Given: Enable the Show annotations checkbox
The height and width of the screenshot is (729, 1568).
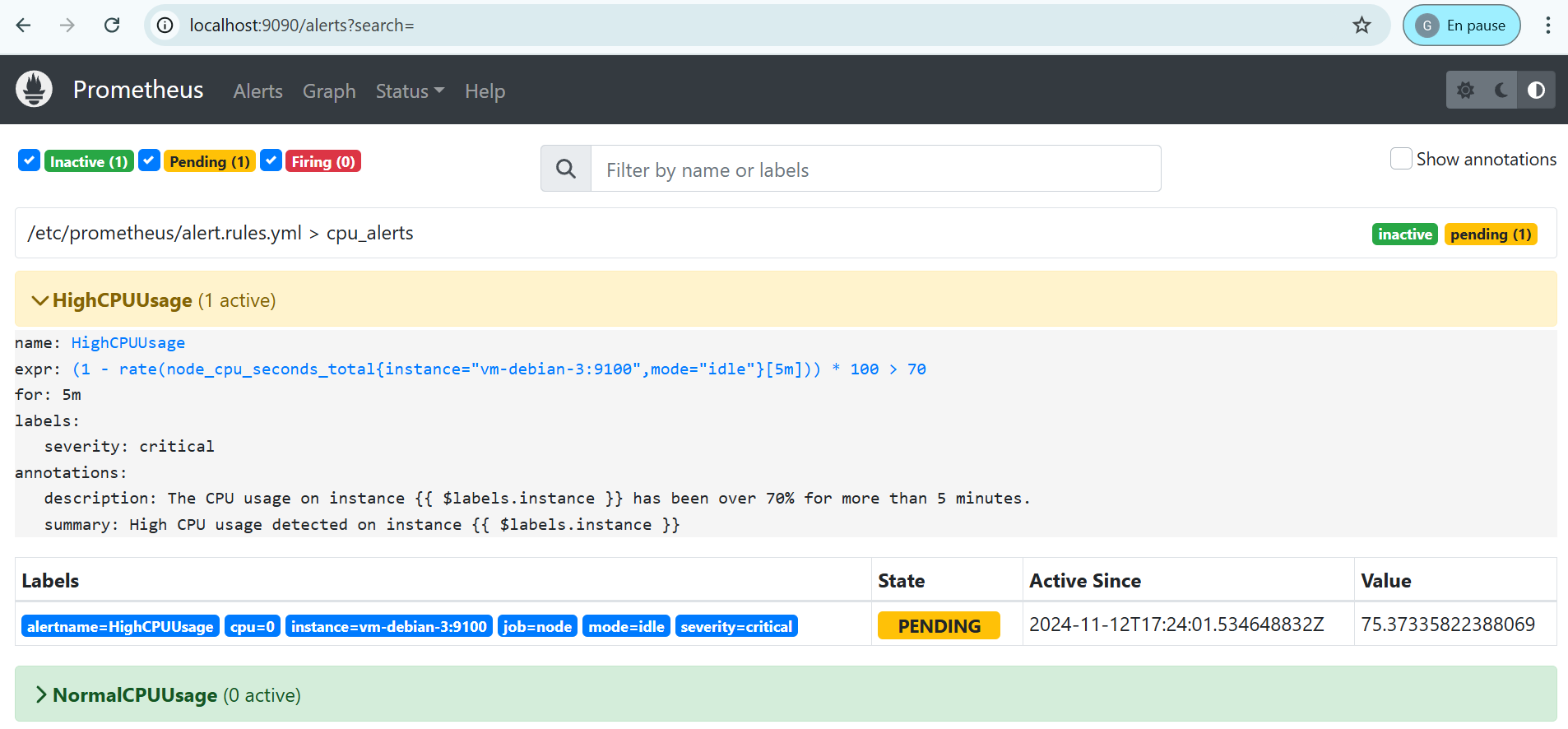Looking at the screenshot, I should pyautogui.click(x=1401, y=159).
